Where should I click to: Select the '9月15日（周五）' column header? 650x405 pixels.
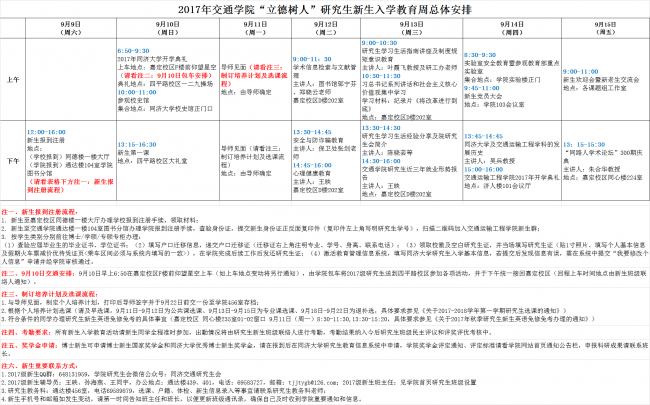tap(605, 28)
